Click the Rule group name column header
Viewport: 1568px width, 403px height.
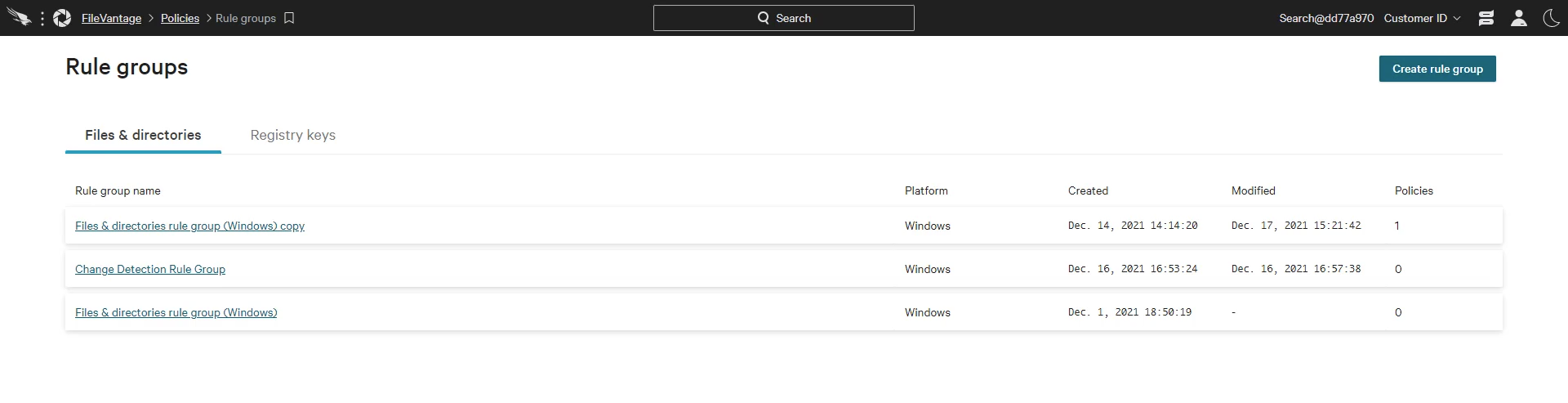(118, 190)
